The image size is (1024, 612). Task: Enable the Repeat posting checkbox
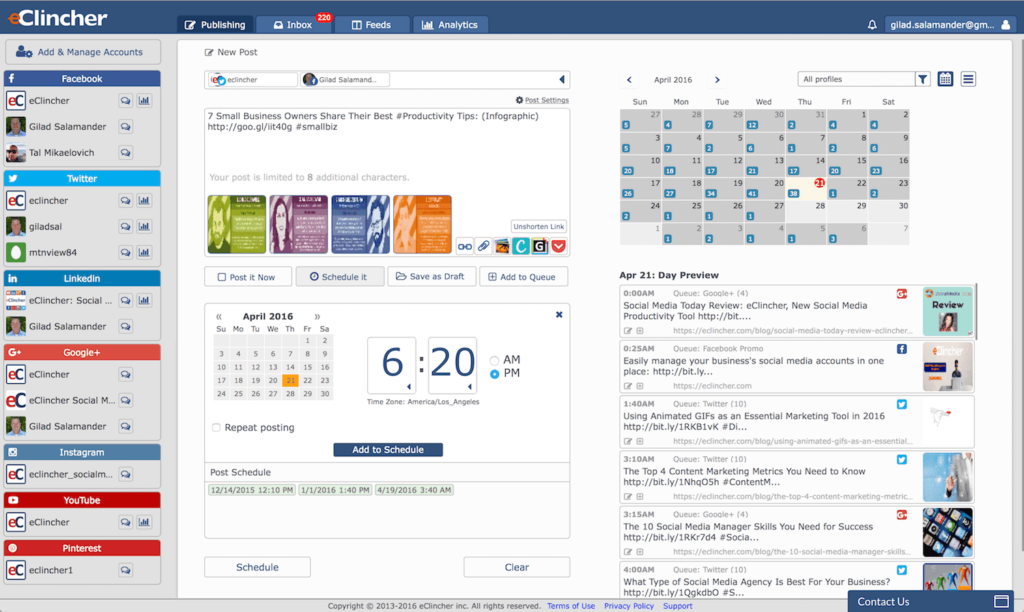click(216, 428)
